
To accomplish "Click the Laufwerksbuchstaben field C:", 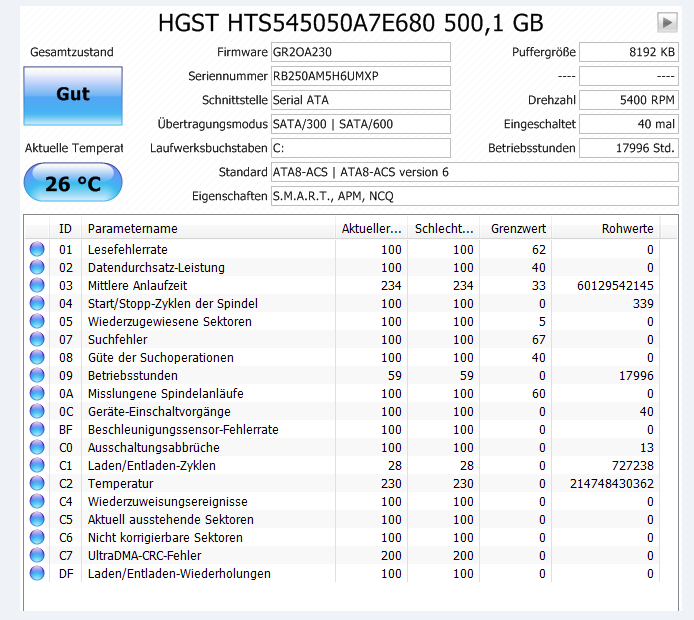I will (x=361, y=148).
